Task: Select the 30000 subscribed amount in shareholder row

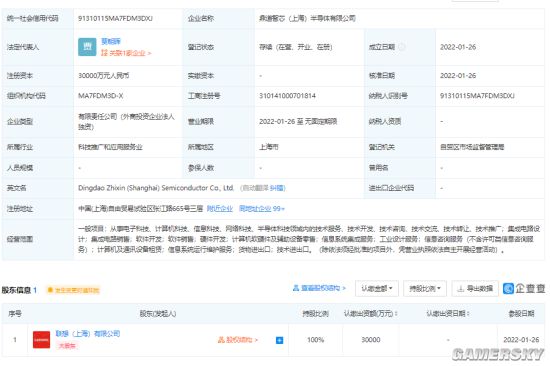Action: [x=371, y=340]
